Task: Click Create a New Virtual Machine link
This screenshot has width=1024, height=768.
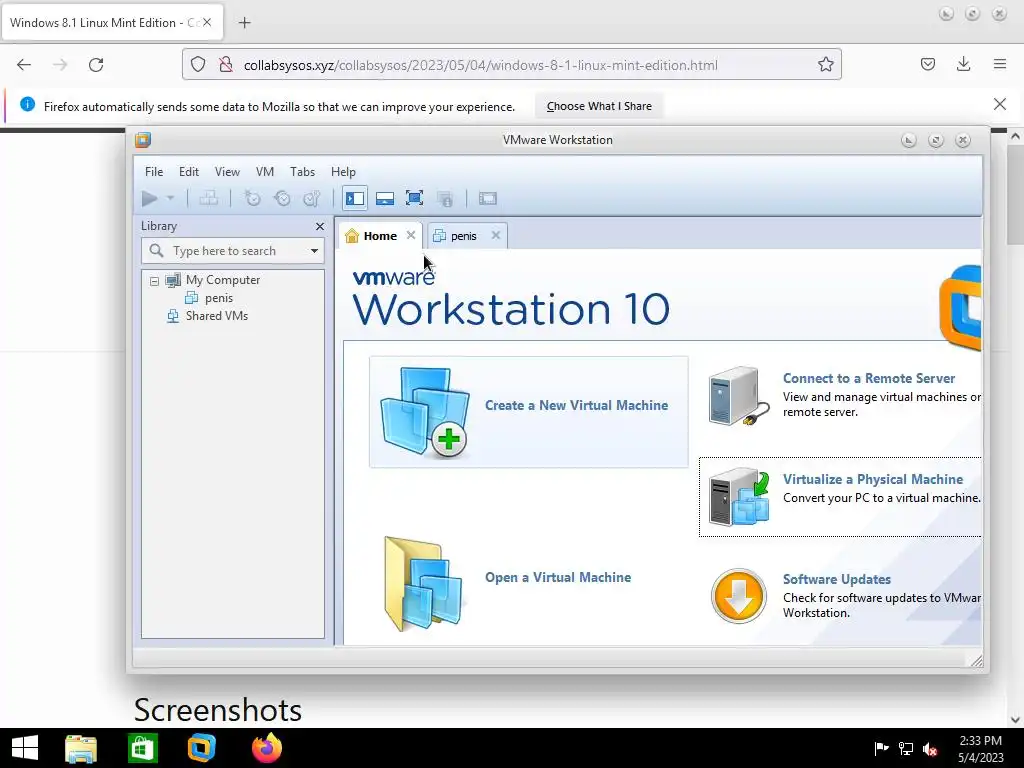Action: (576, 406)
